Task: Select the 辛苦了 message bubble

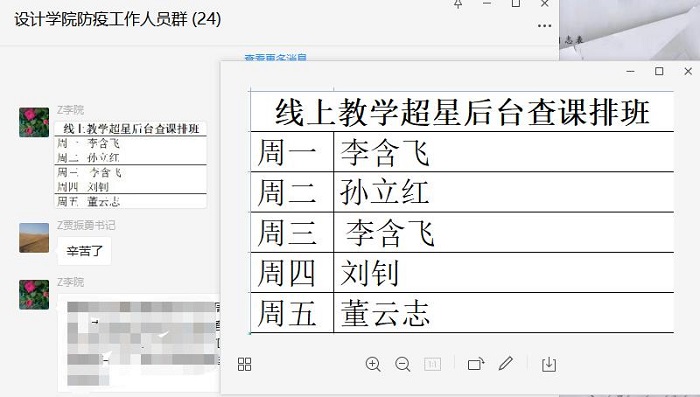Action: point(84,251)
